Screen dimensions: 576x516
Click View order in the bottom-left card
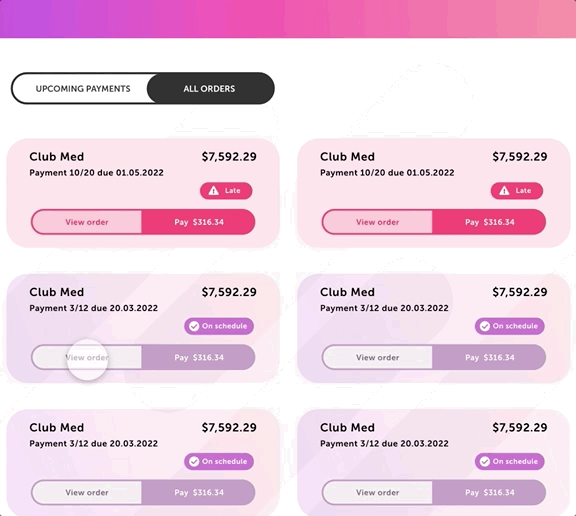87,492
